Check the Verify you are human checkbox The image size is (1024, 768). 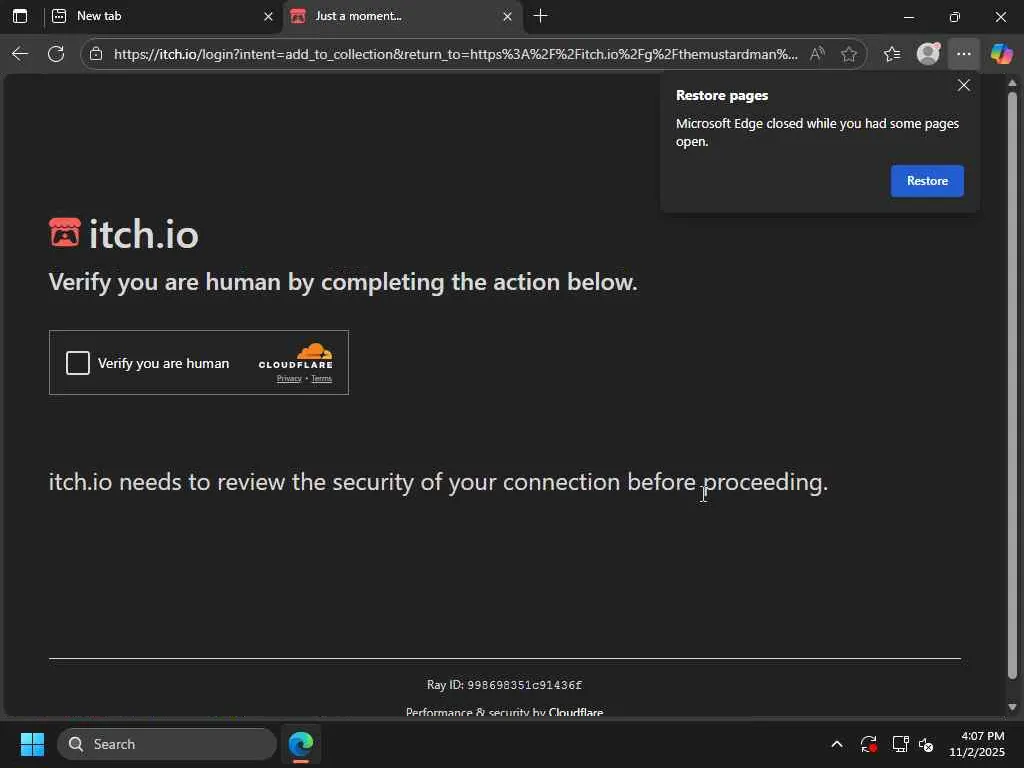[x=78, y=363]
